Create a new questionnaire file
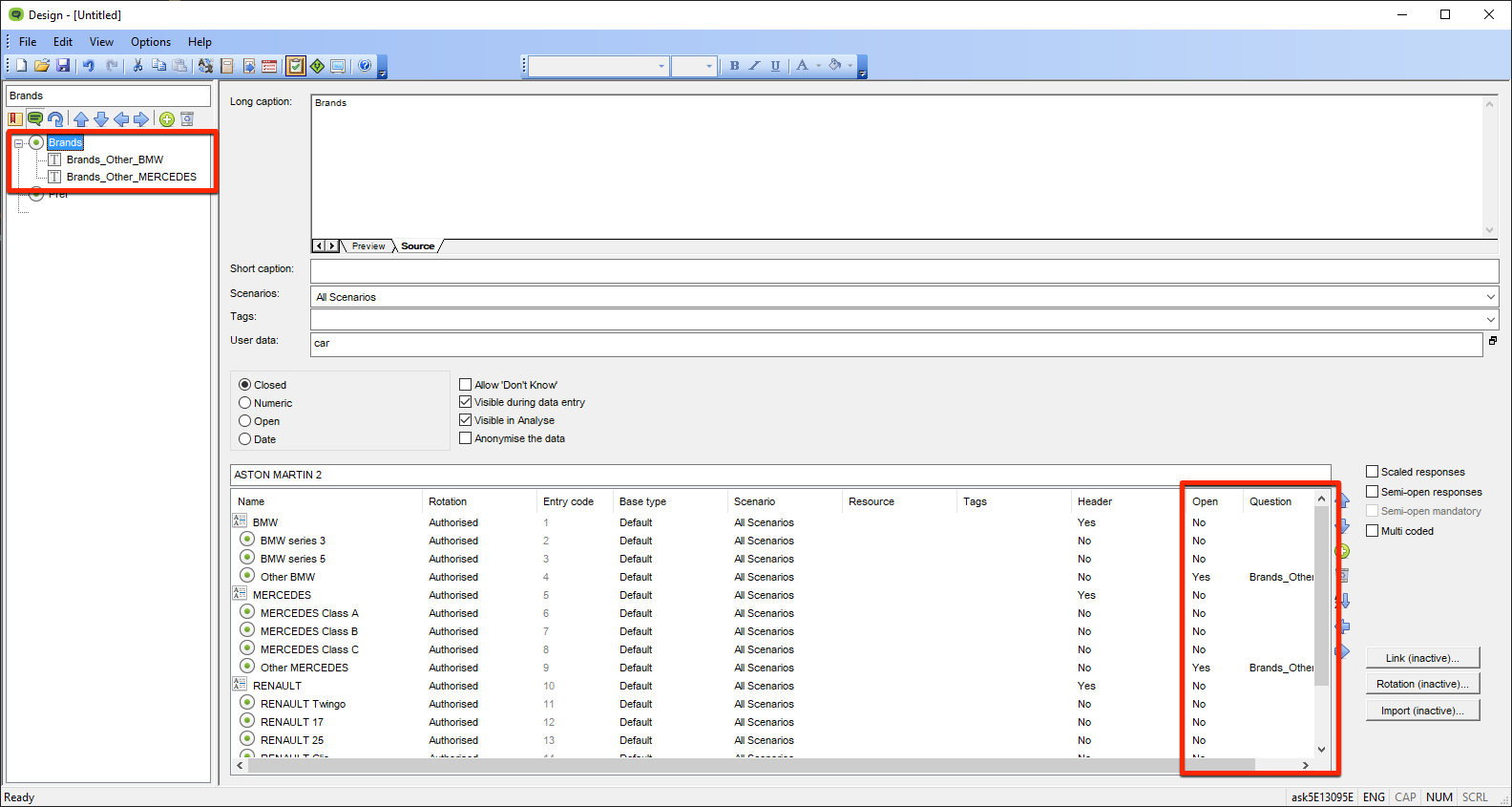 coord(21,66)
